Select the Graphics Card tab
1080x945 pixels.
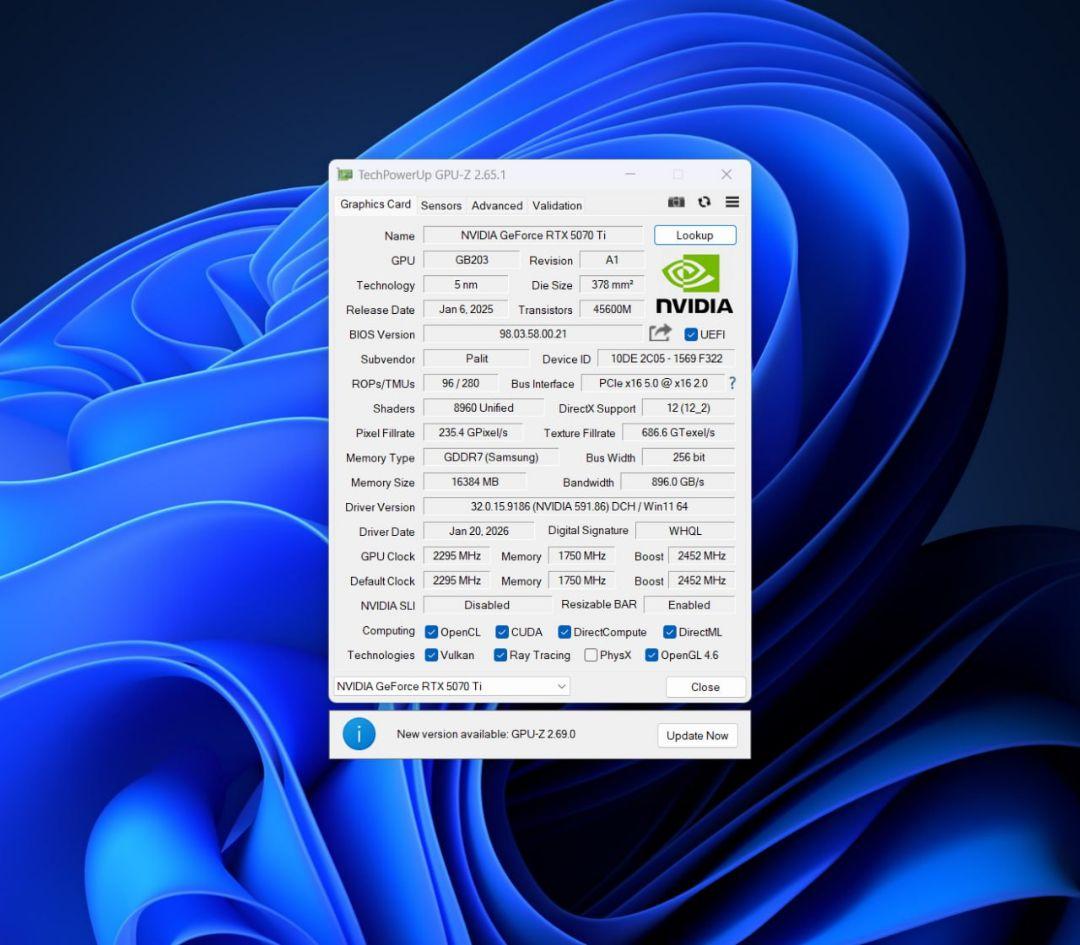pos(375,204)
